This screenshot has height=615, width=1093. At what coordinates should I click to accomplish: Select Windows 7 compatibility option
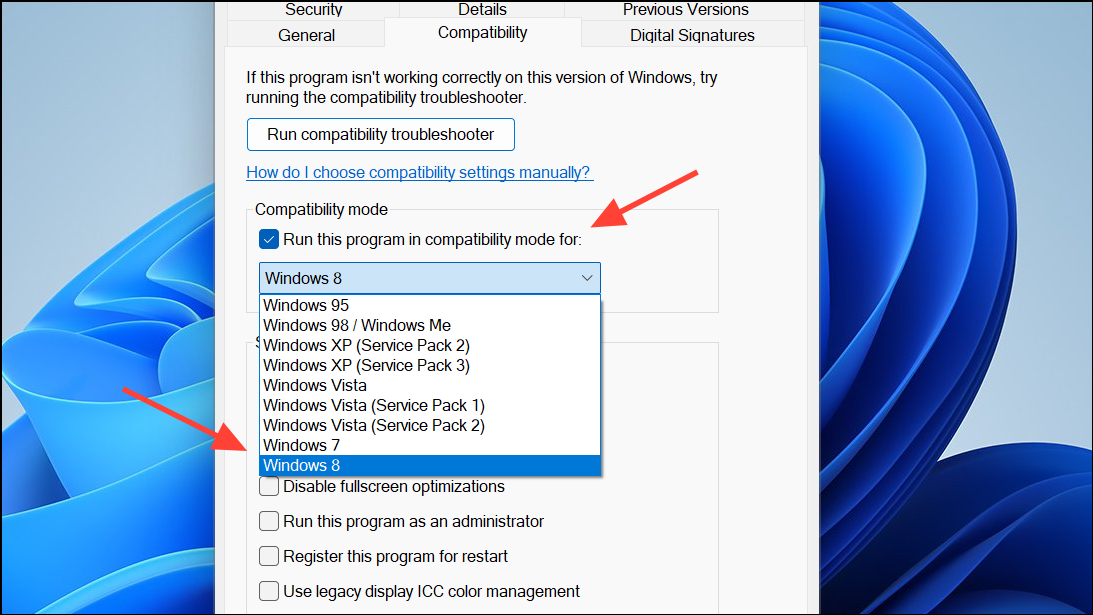point(302,445)
